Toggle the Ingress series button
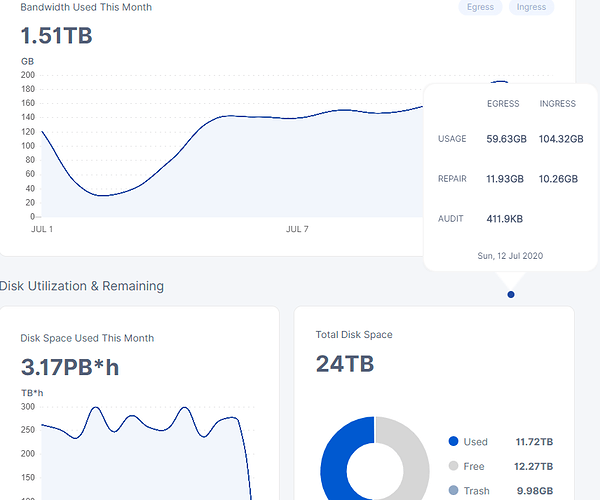This screenshot has width=600, height=500. coord(531,7)
